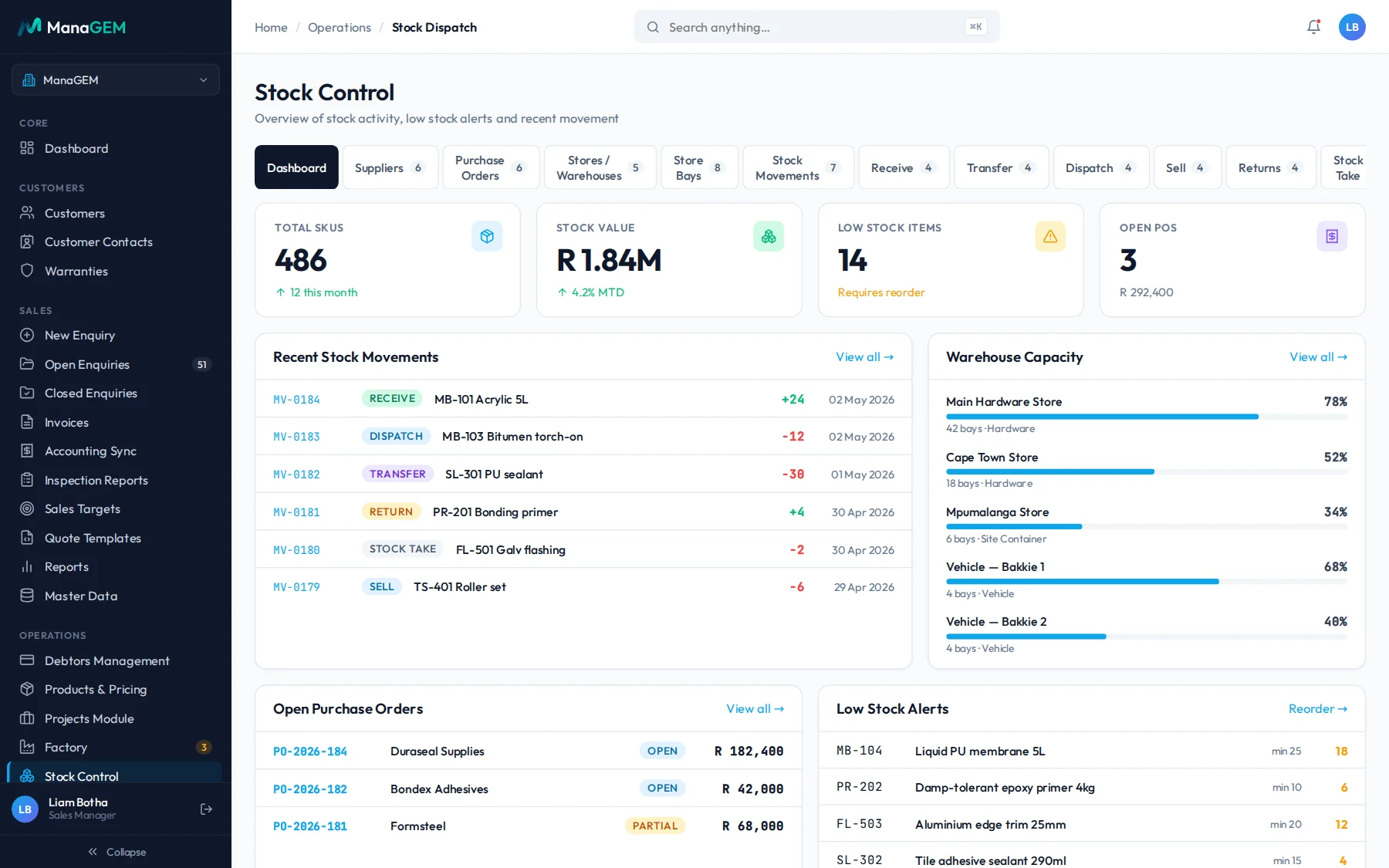This screenshot has height=868, width=1389.
Task: Click the ManaGEM logo
Action: (x=72, y=27)
